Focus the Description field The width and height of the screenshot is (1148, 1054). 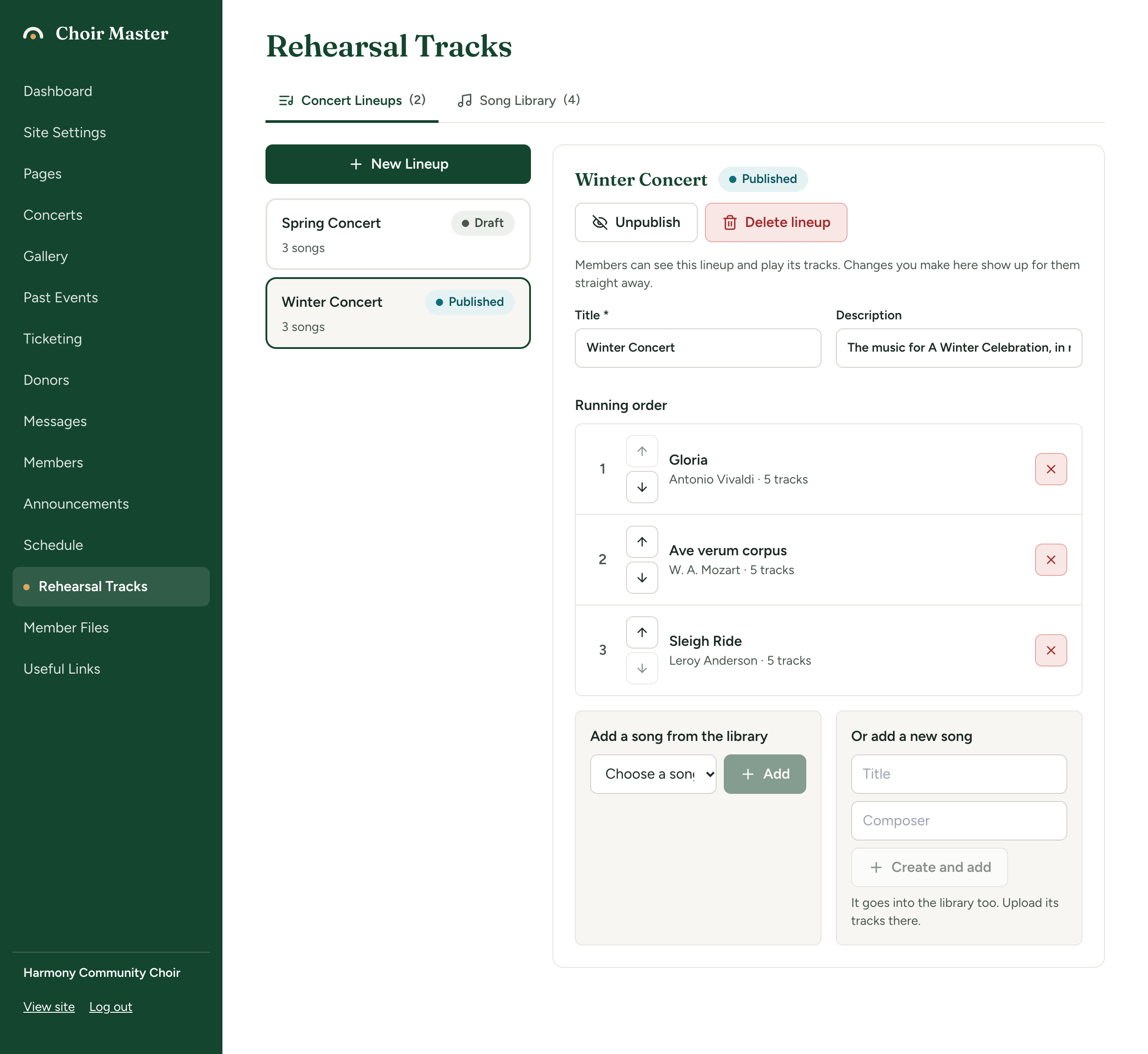(959, 348)
